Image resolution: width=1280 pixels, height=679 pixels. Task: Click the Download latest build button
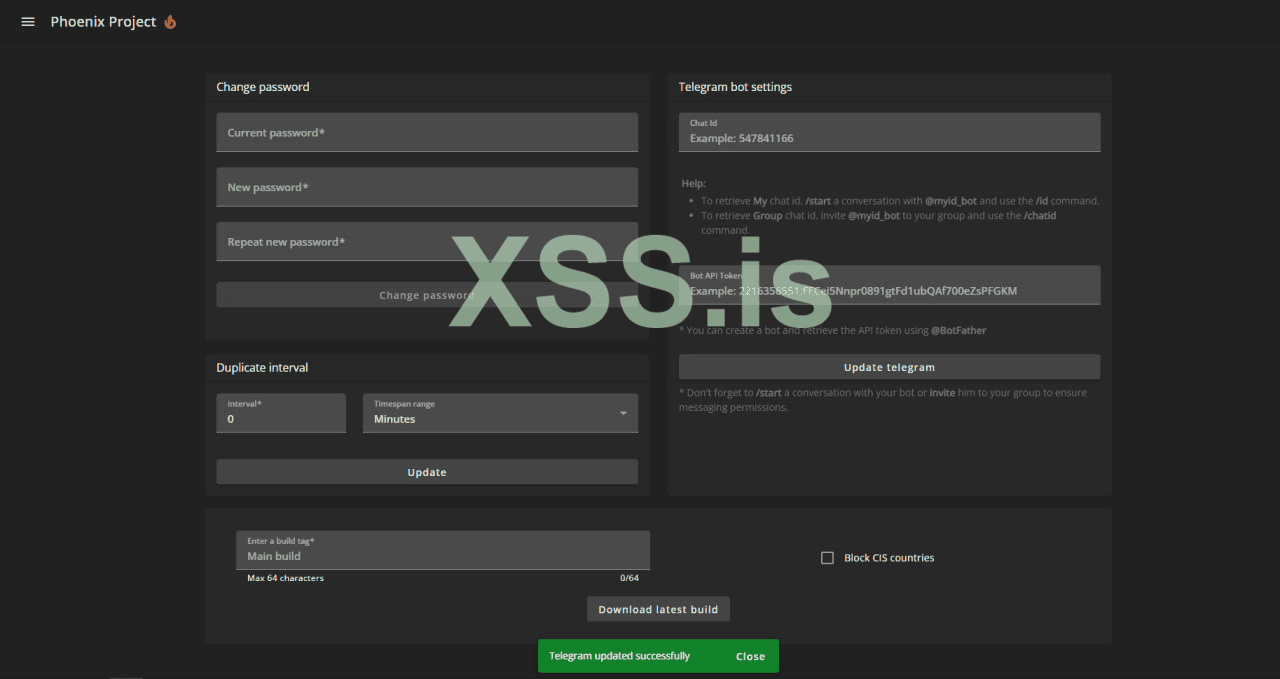(658, 609)
